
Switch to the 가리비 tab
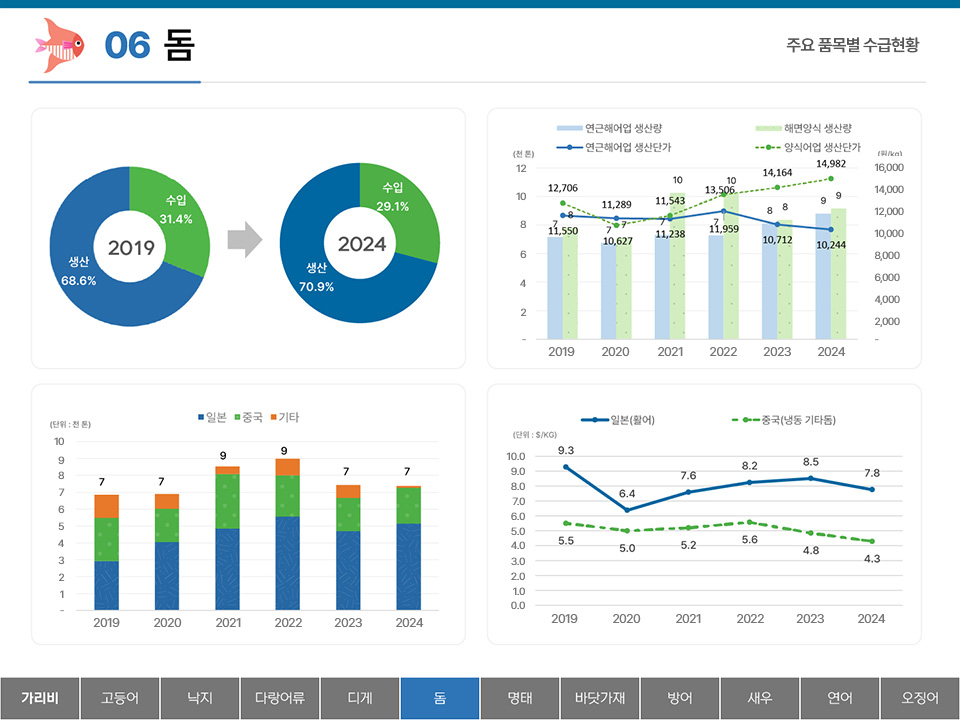[40, 699]
